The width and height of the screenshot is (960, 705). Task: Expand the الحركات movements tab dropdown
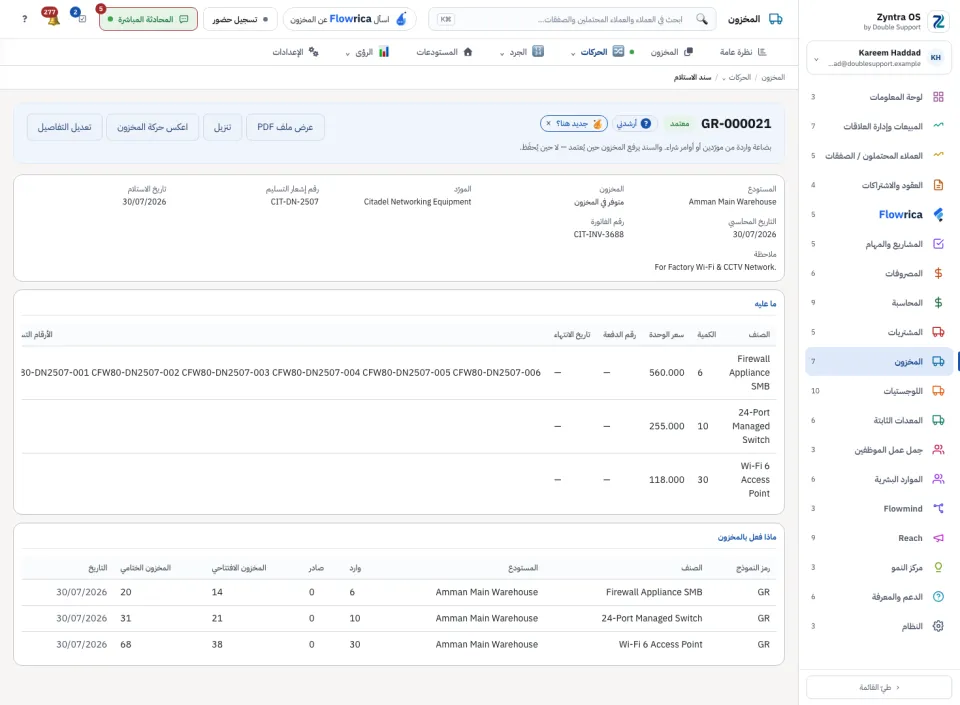[x=573, y=53]
